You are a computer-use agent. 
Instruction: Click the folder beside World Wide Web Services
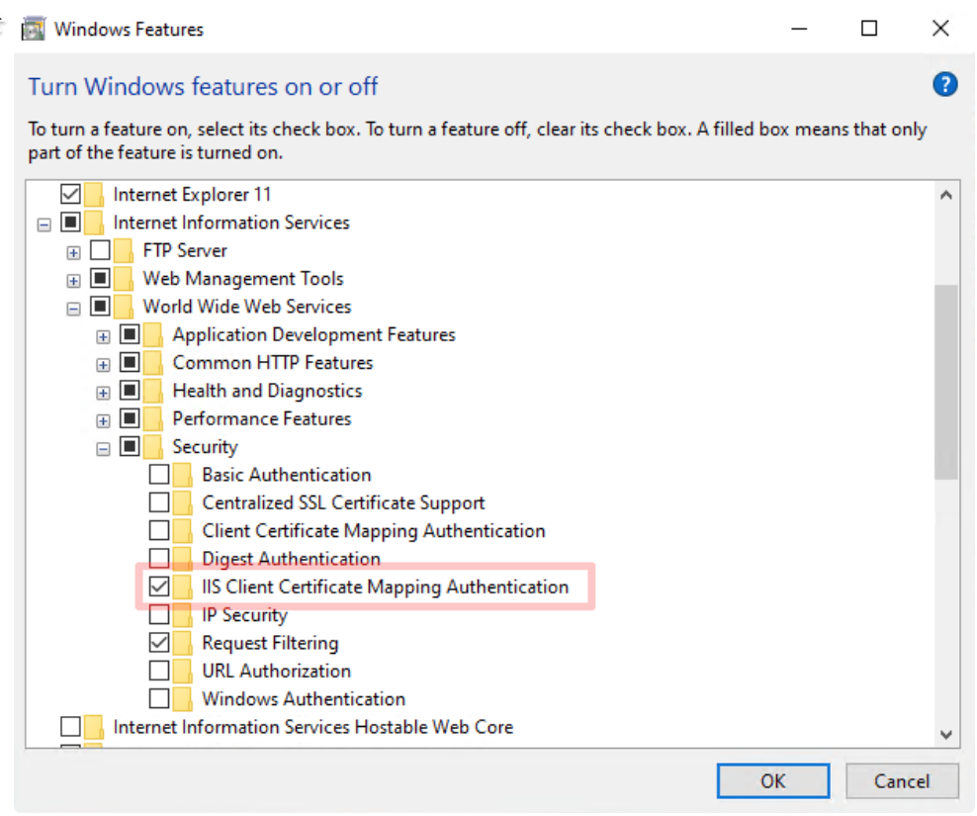[x=125, y=306]
